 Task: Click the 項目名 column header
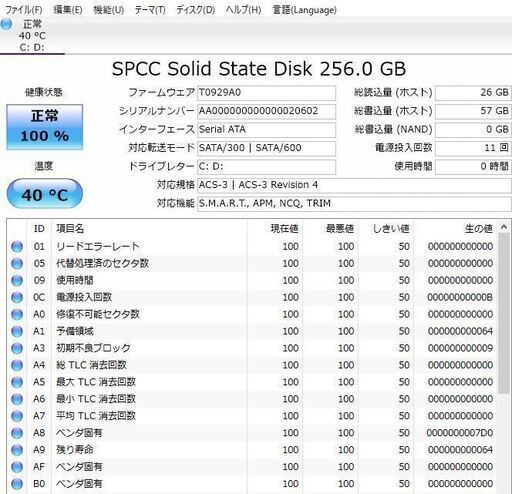pos(149,229)
